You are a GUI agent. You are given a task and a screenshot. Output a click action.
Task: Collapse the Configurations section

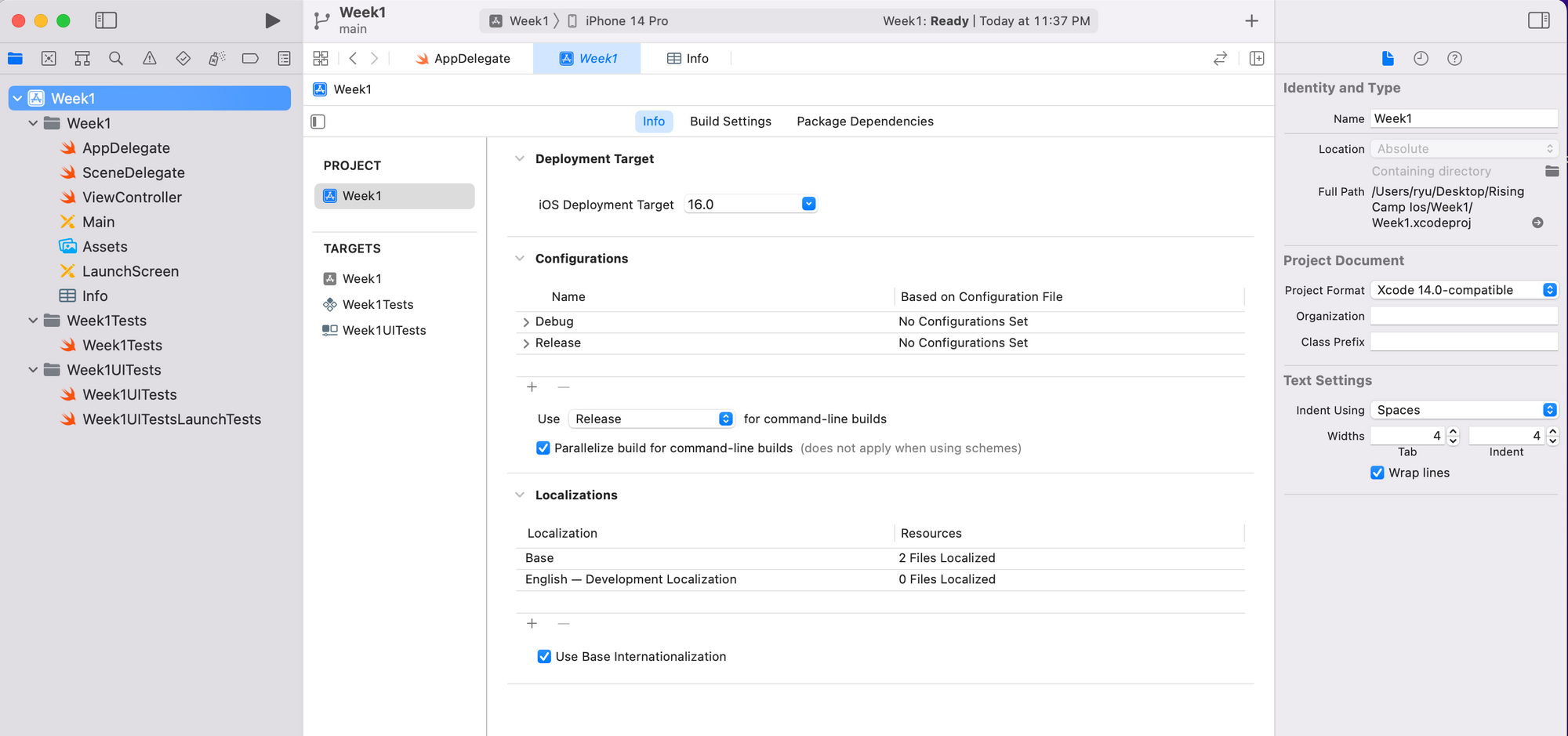(519, 258)
